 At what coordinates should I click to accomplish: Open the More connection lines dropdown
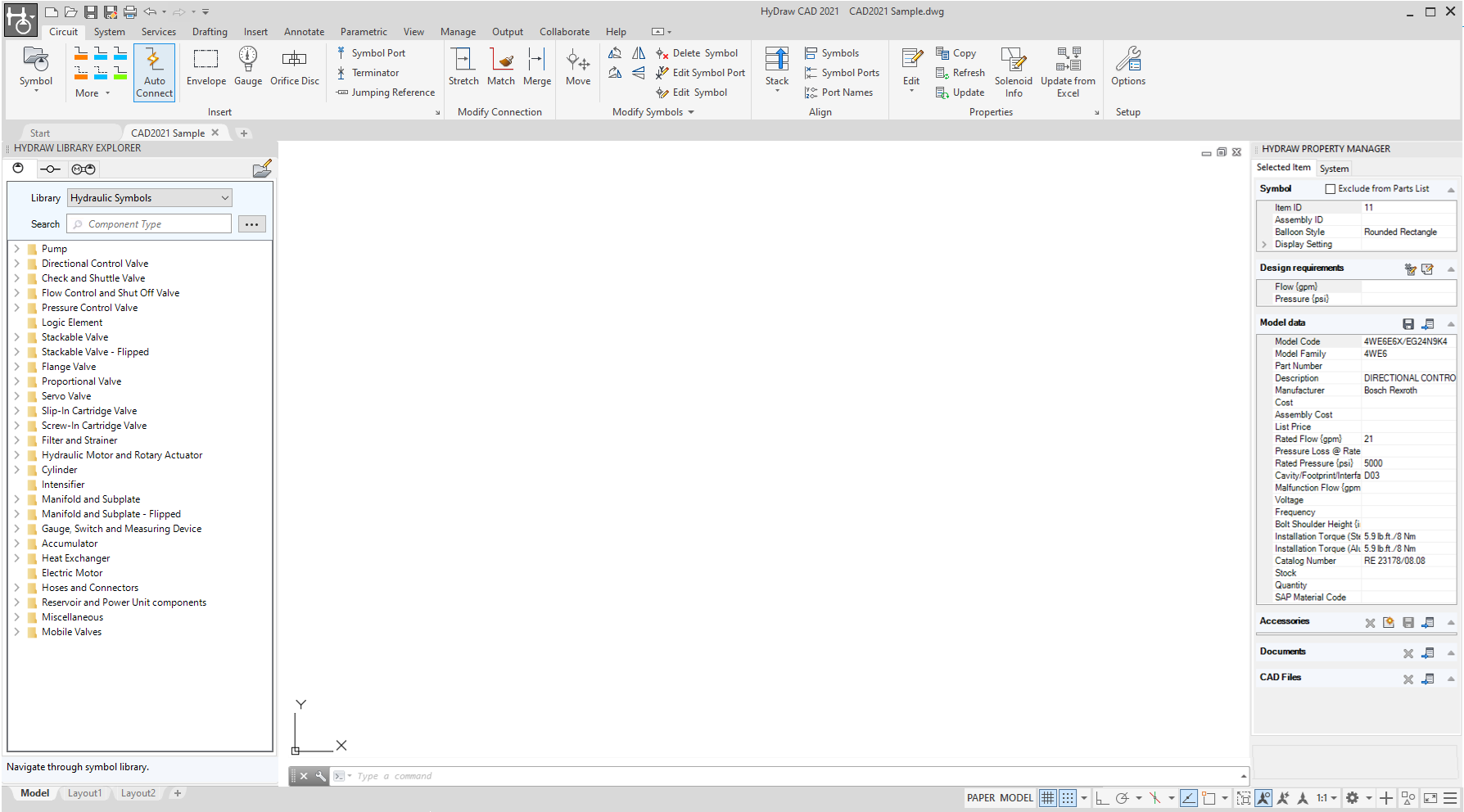coord(92,93)
